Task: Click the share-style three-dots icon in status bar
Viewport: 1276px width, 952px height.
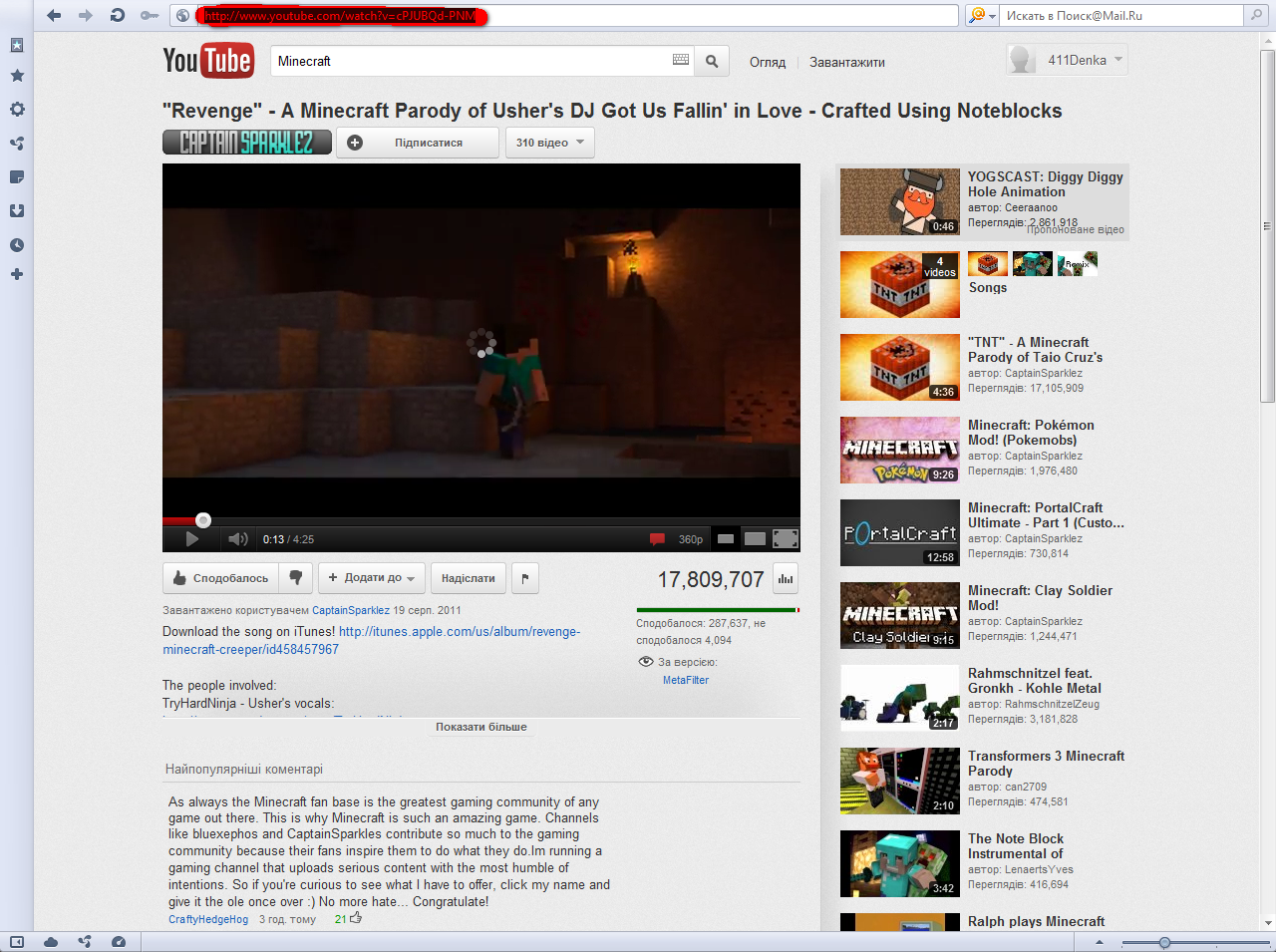Action: [x=85, y=942]
